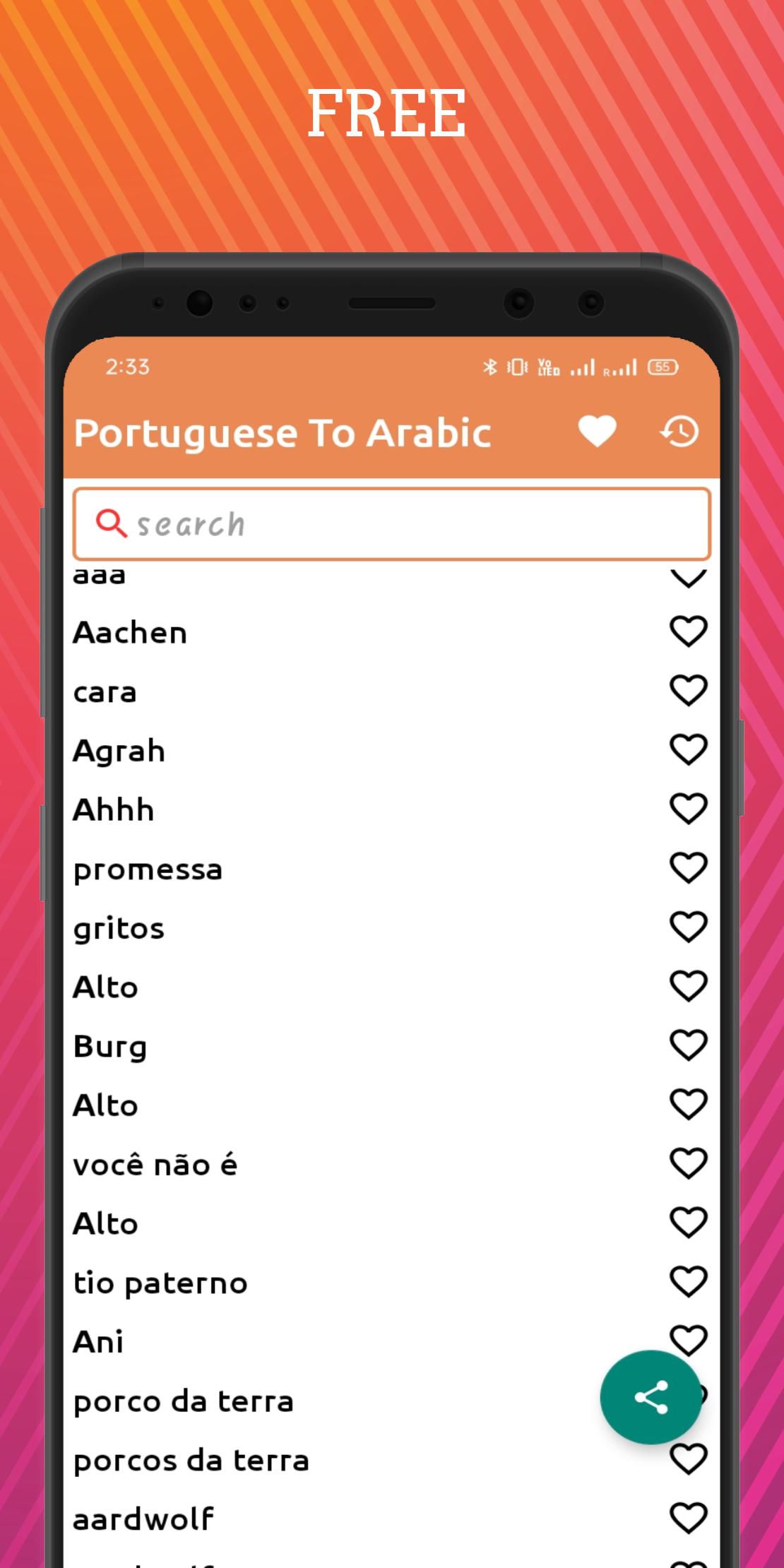
Task: Click the Portuguese To Arabic title
Action: pos(283,433)
